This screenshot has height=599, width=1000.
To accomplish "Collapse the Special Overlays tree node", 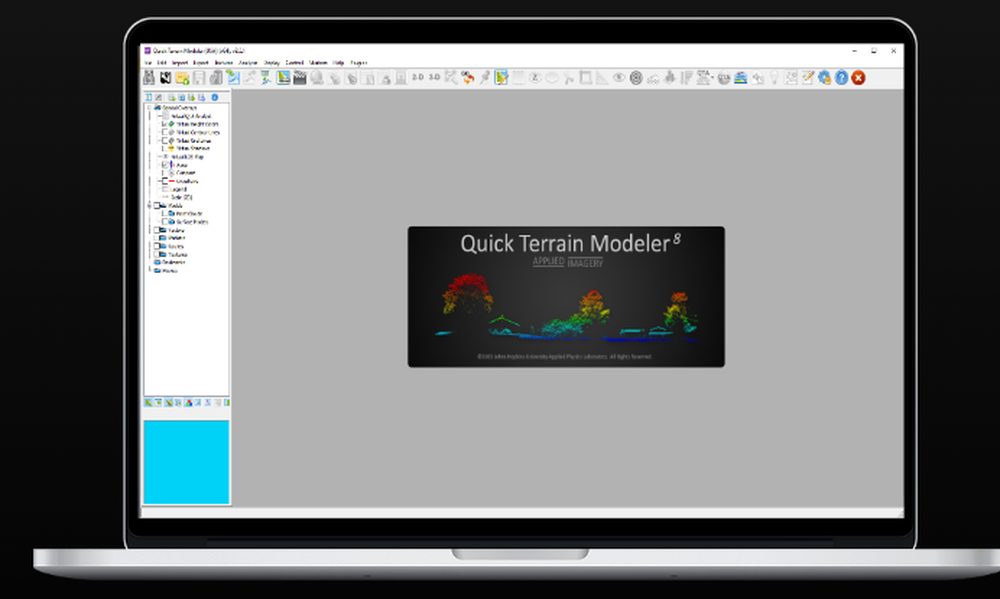I will click(150, 108).
